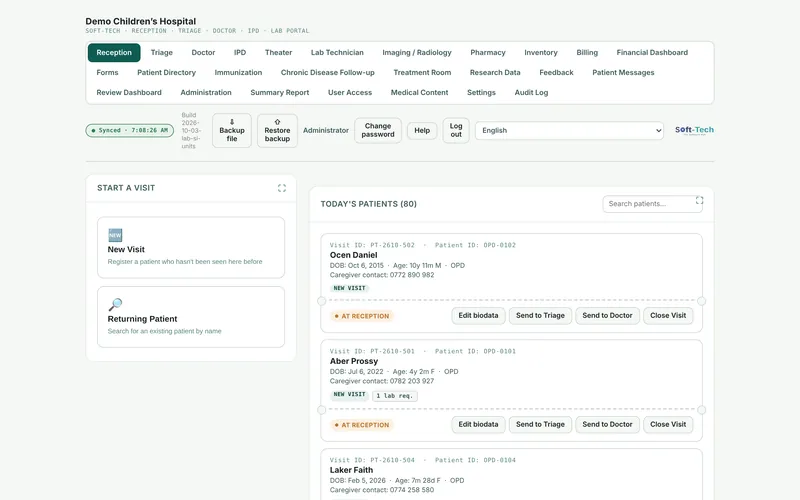This screenshot has width=800, height=500.
Task: Open the User Access tab
Action: [349, 92]
